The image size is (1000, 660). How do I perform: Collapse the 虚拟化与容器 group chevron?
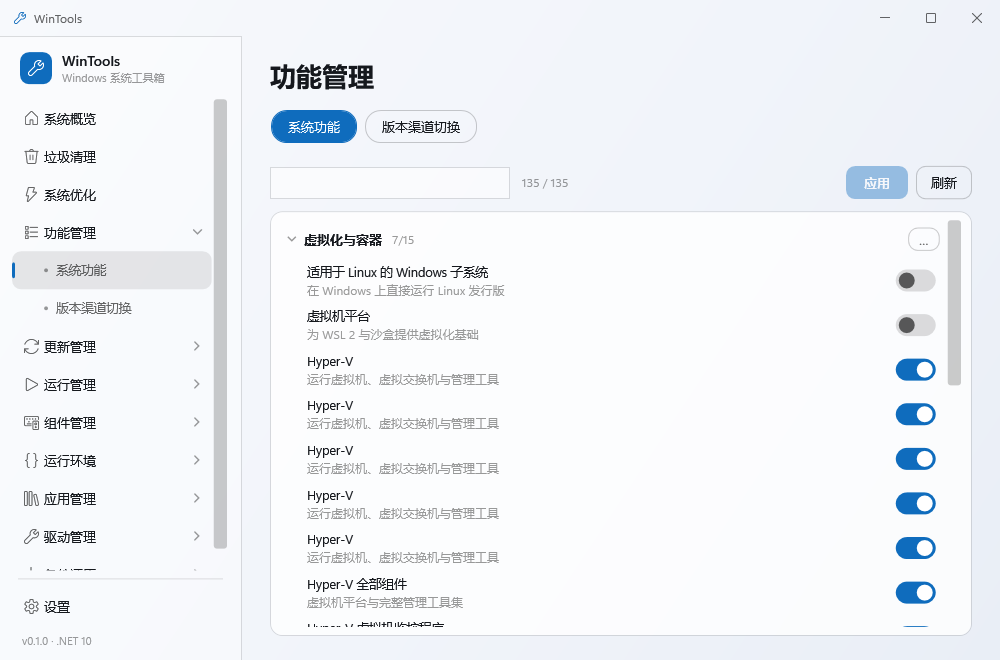click(291, 240)
